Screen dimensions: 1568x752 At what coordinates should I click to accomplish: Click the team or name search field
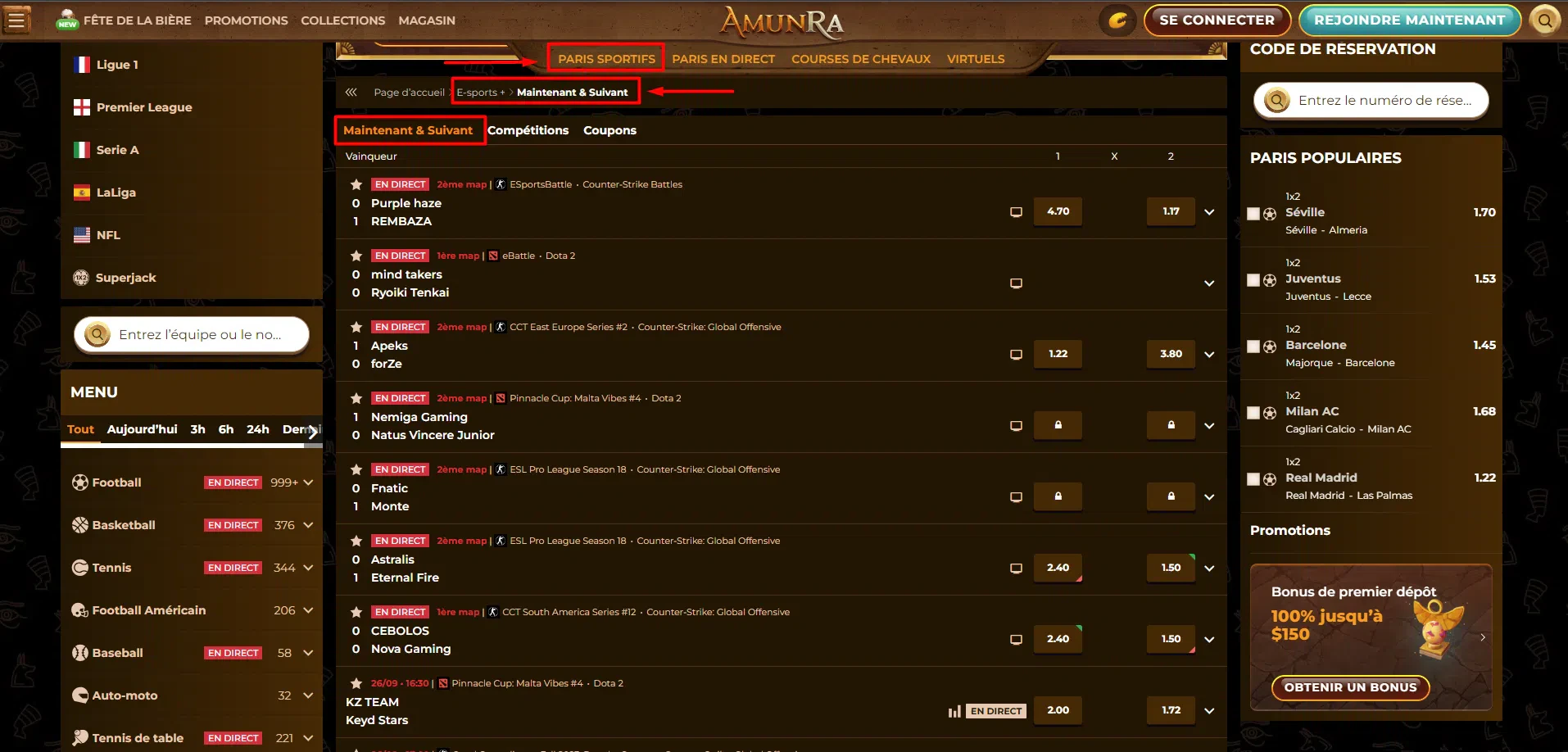point(192,334)
